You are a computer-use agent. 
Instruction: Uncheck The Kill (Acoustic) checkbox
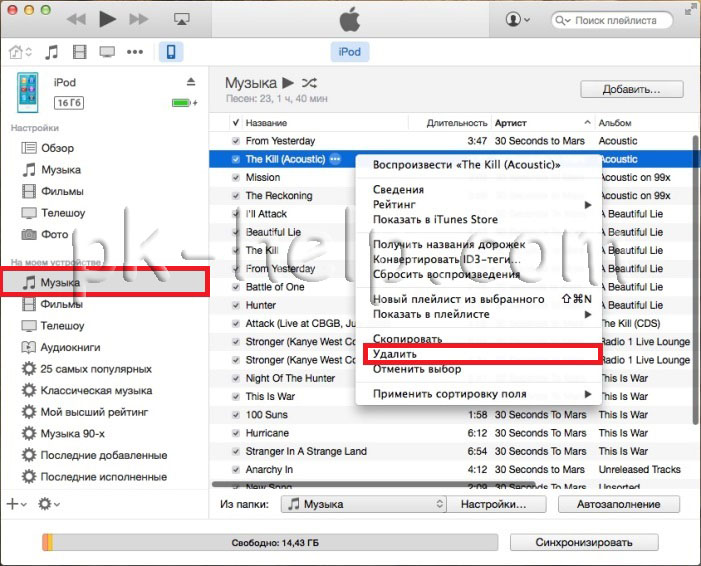(236, 160)
